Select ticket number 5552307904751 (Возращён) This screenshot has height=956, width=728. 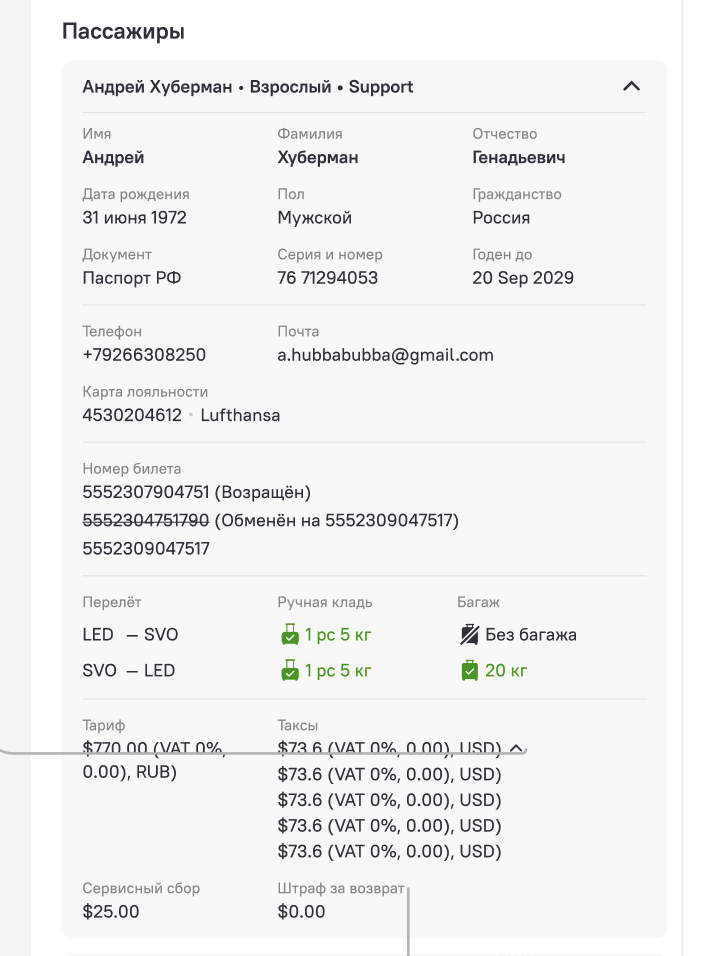point(196,492)
